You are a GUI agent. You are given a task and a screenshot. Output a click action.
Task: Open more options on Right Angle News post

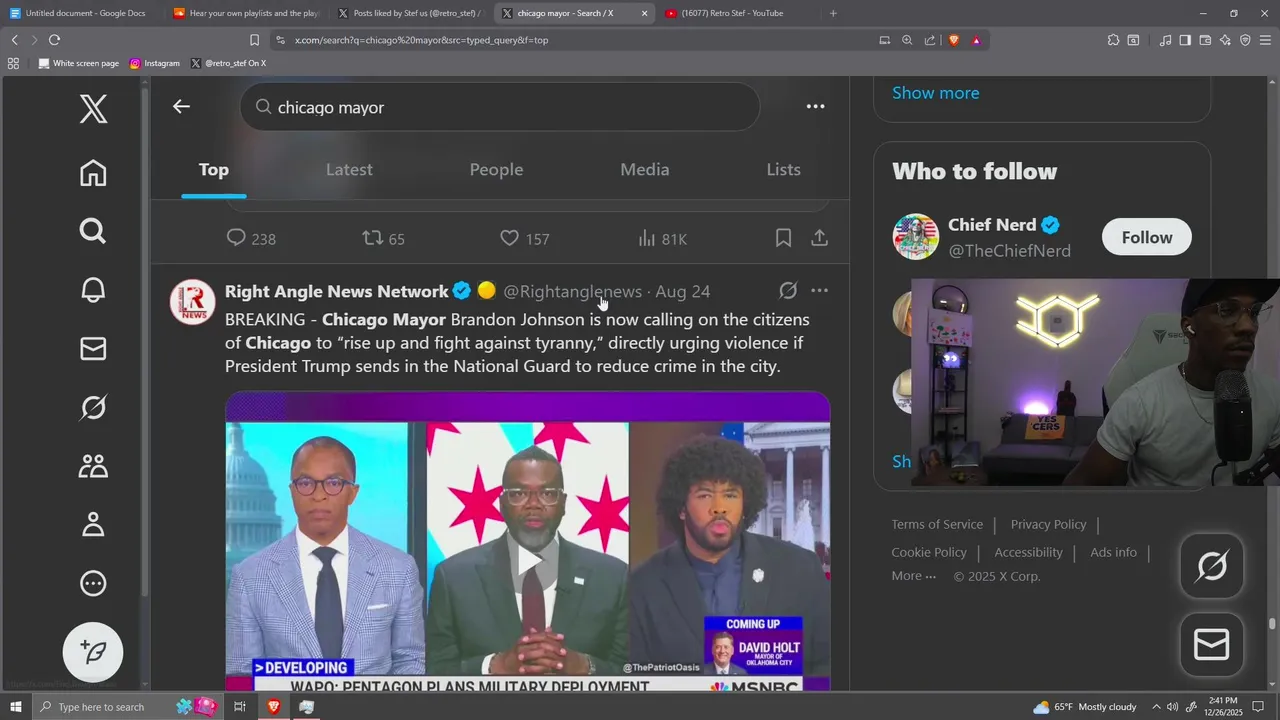coord(820,291)
